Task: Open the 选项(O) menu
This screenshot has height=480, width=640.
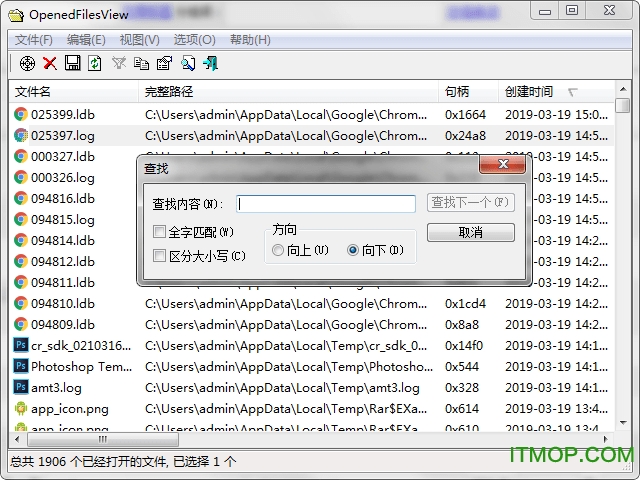Action: [x=194, y=40]
